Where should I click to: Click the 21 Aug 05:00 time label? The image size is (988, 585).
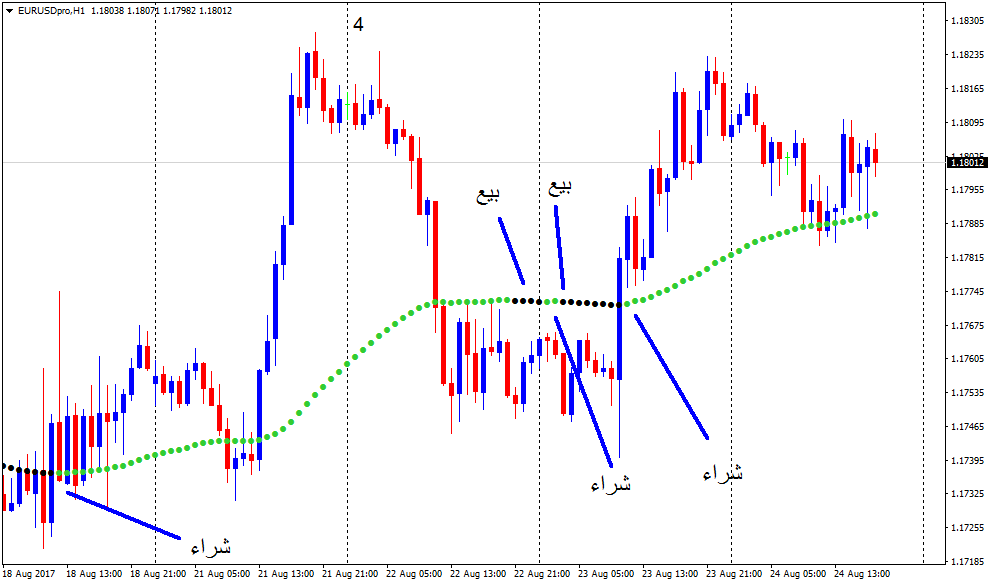pyautogui.click(x=222, y=574)
